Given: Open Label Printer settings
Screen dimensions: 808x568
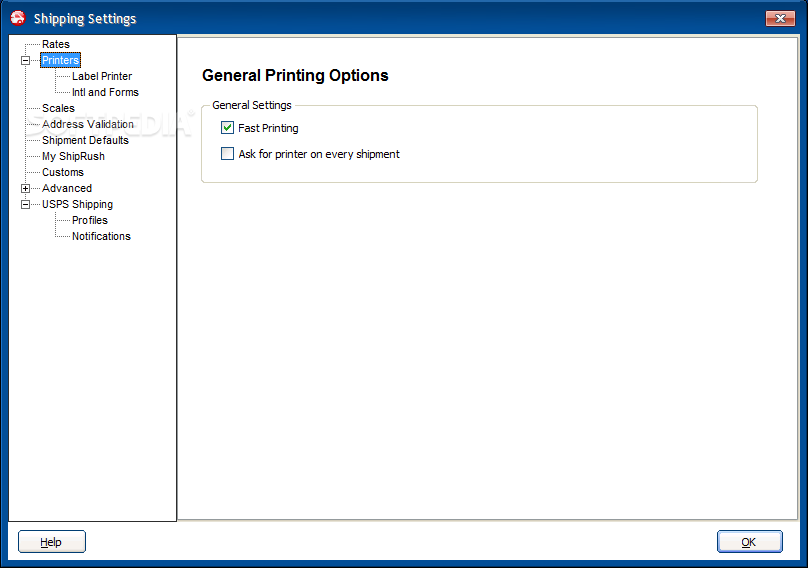Looking at the screenshot, I should pos(102,76).
